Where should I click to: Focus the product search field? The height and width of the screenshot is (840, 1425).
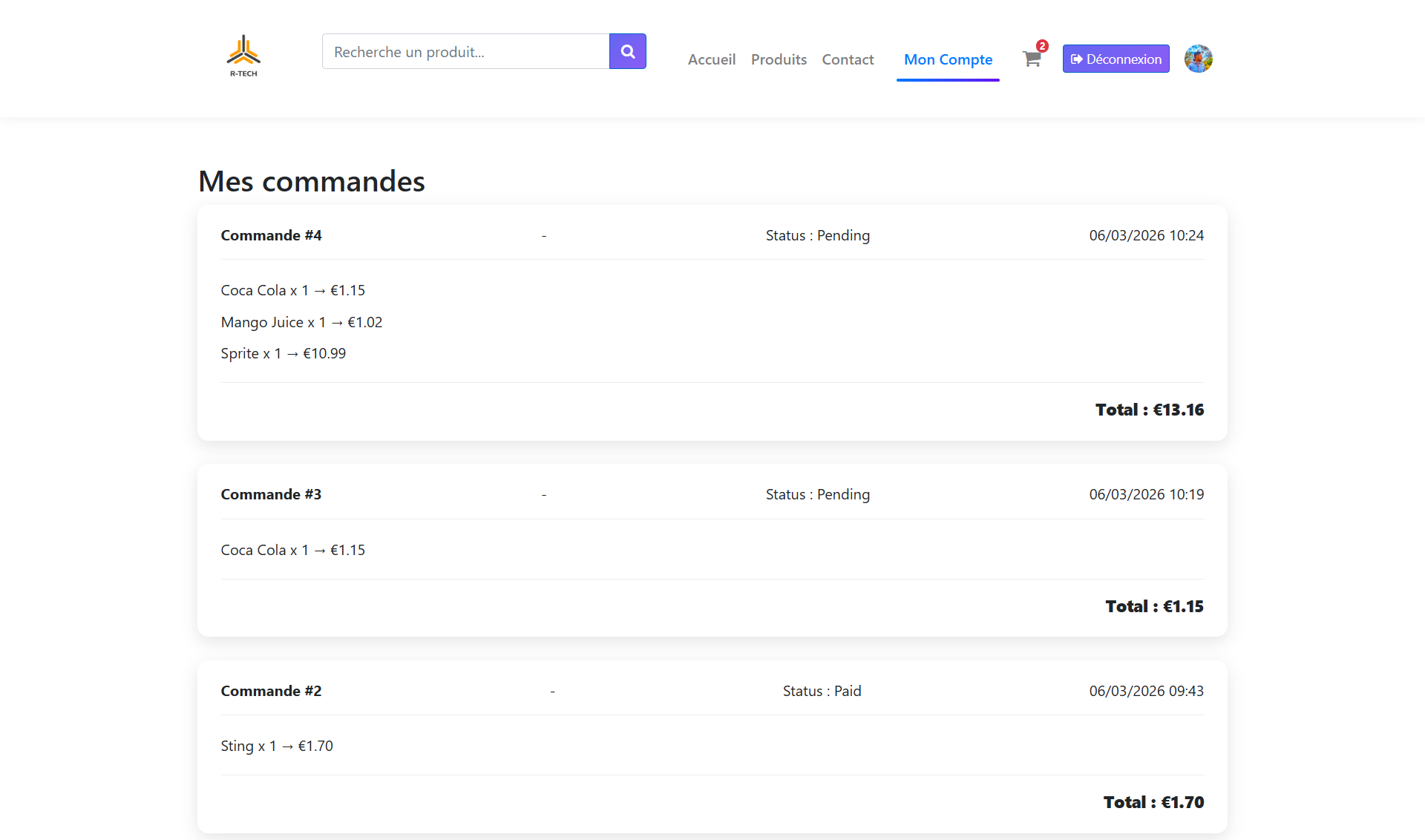465,52
